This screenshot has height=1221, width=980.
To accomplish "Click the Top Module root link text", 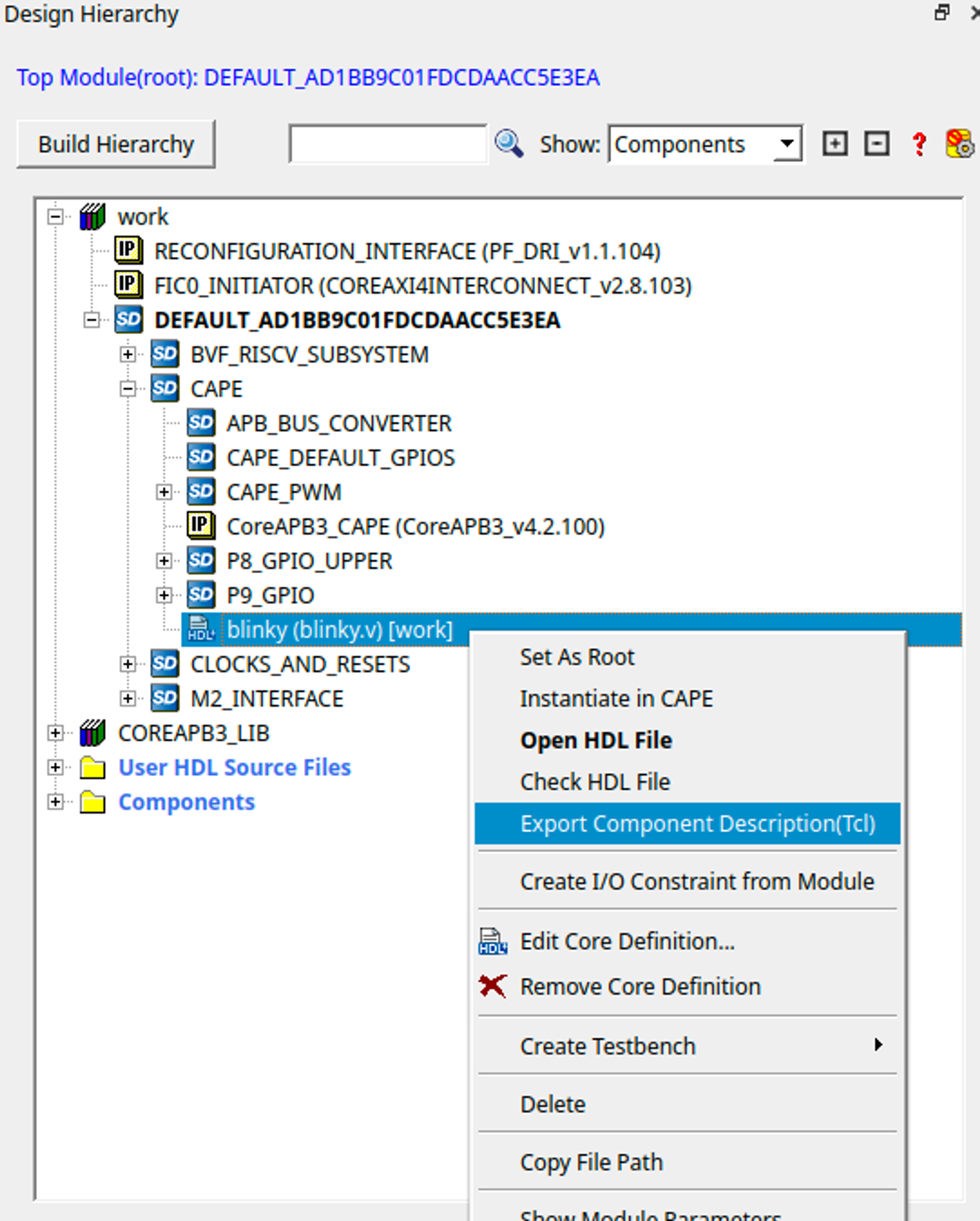I will [x=308, y=77].
